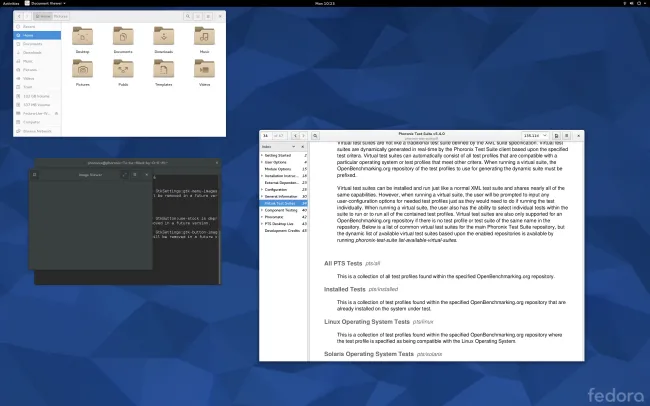The image size is (650, 406).
Task: Click Activities in the top bar
Action: [x=11, y=3]
